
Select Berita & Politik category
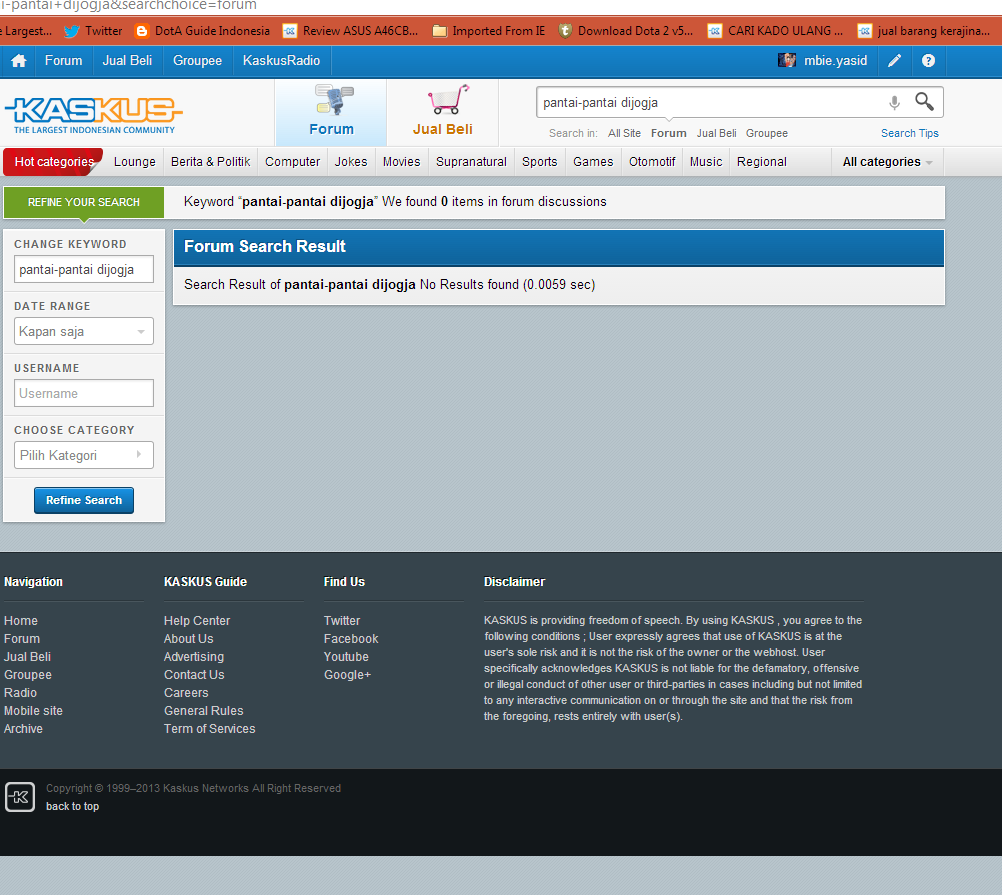tap(210, 162)
